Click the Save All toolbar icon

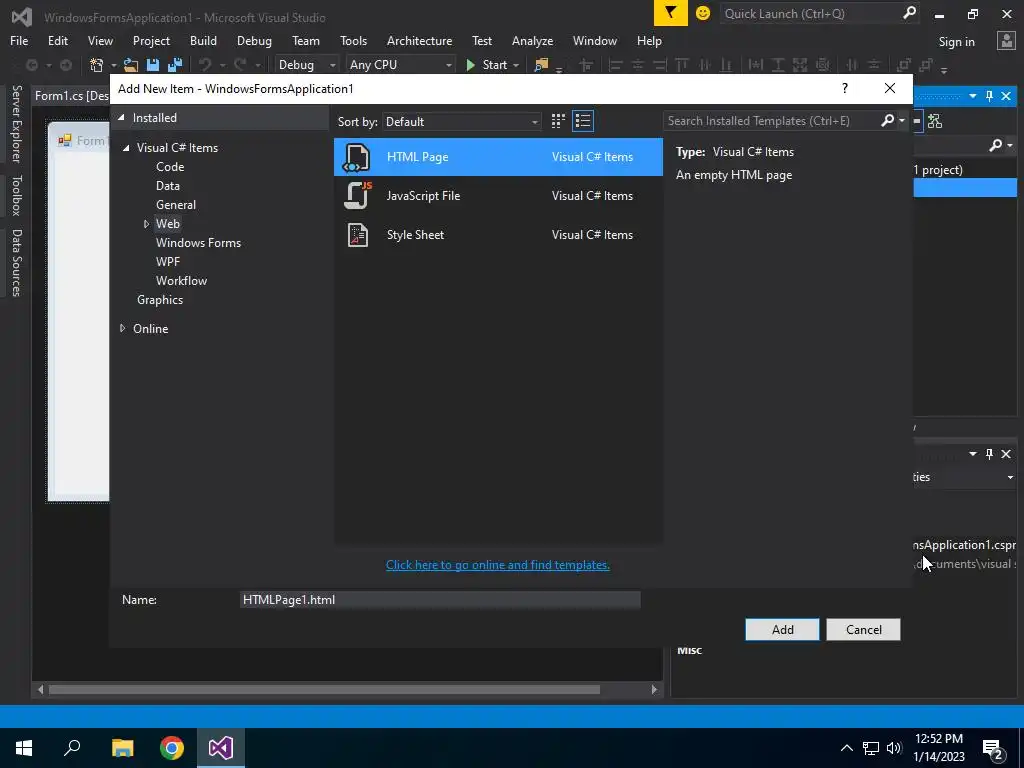pos(174,65)
